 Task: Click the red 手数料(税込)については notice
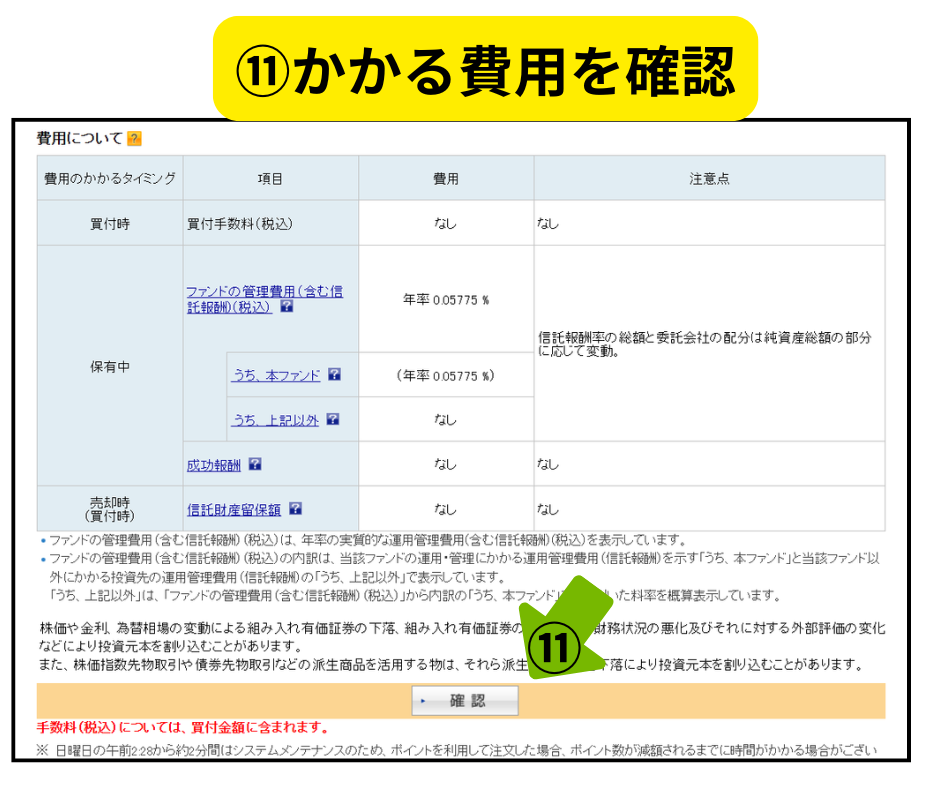click(183, 727)
